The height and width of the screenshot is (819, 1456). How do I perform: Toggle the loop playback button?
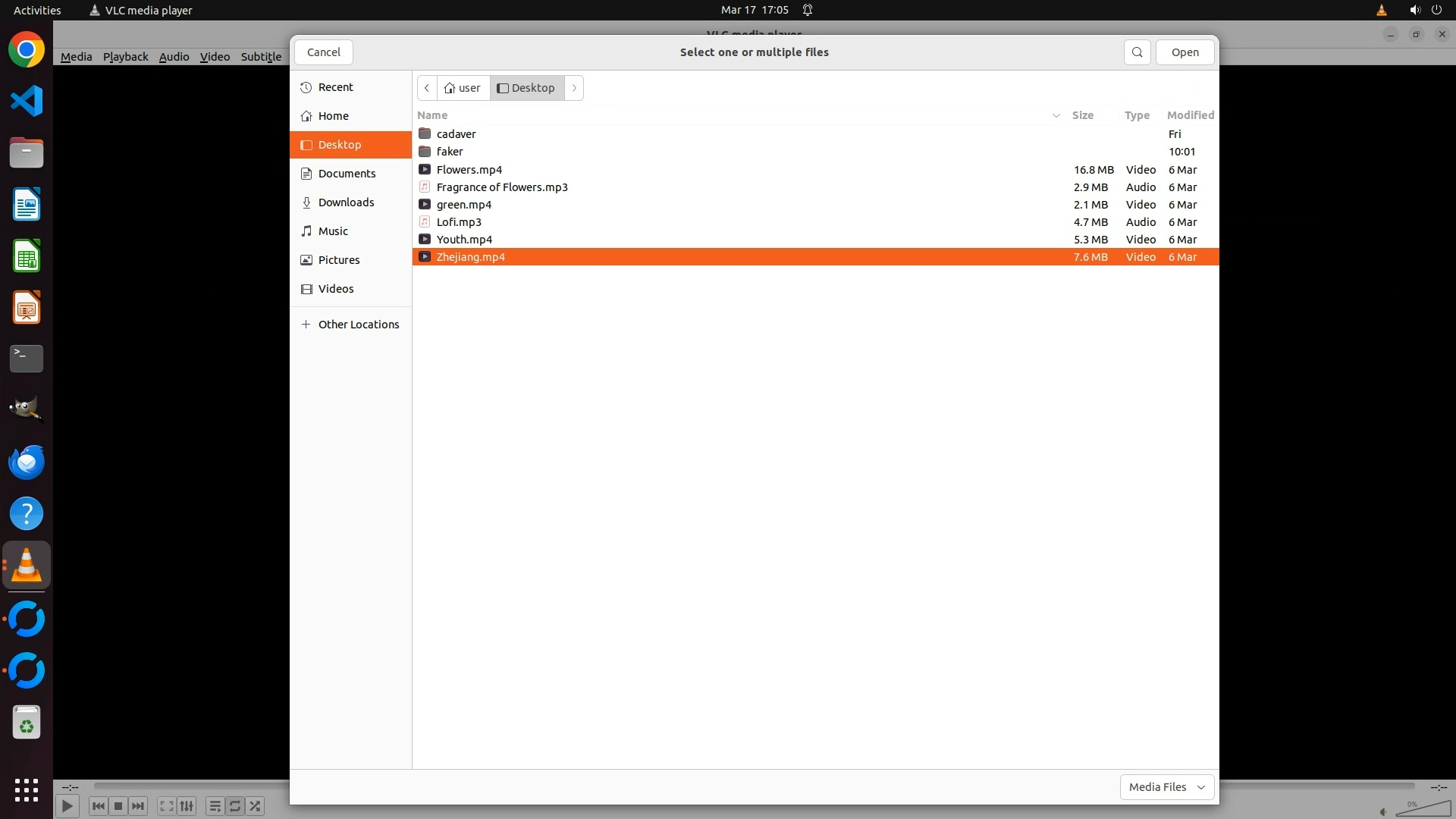(235, 806)
